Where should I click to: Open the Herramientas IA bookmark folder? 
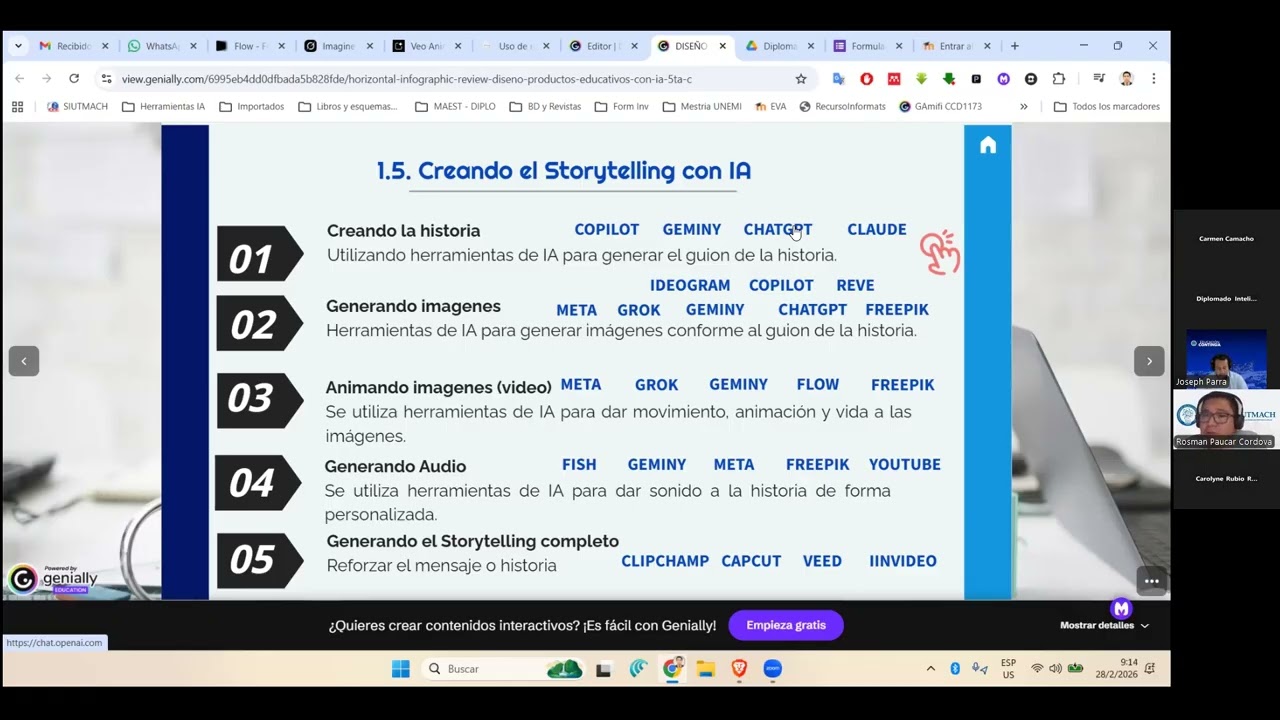coord(163,106)
